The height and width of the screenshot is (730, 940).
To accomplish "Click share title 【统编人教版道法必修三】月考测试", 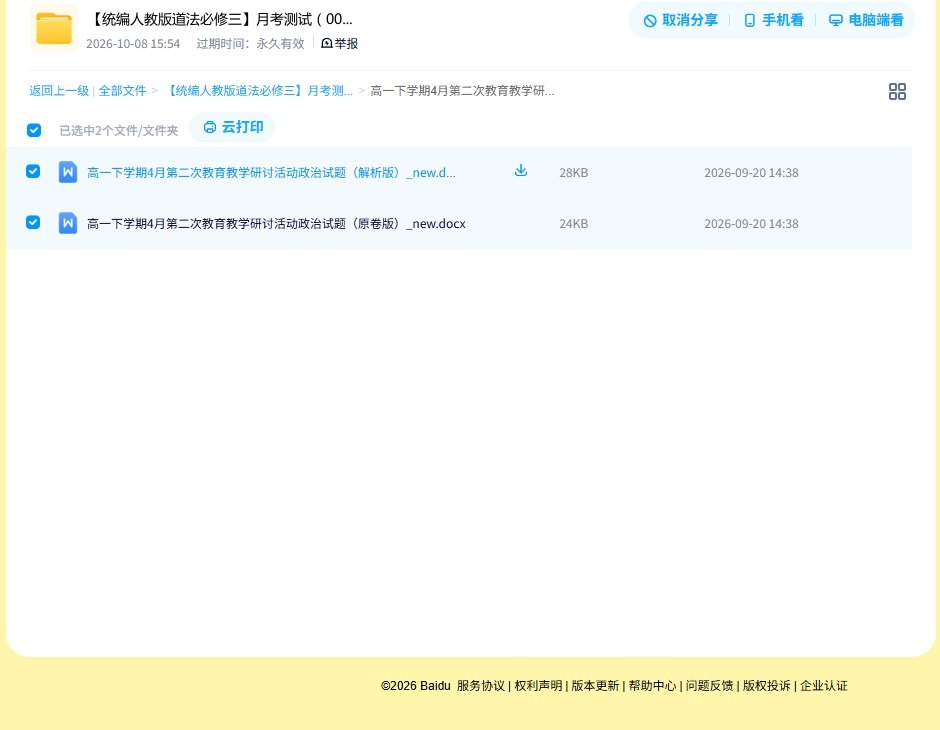I will (x=219, y=19).
